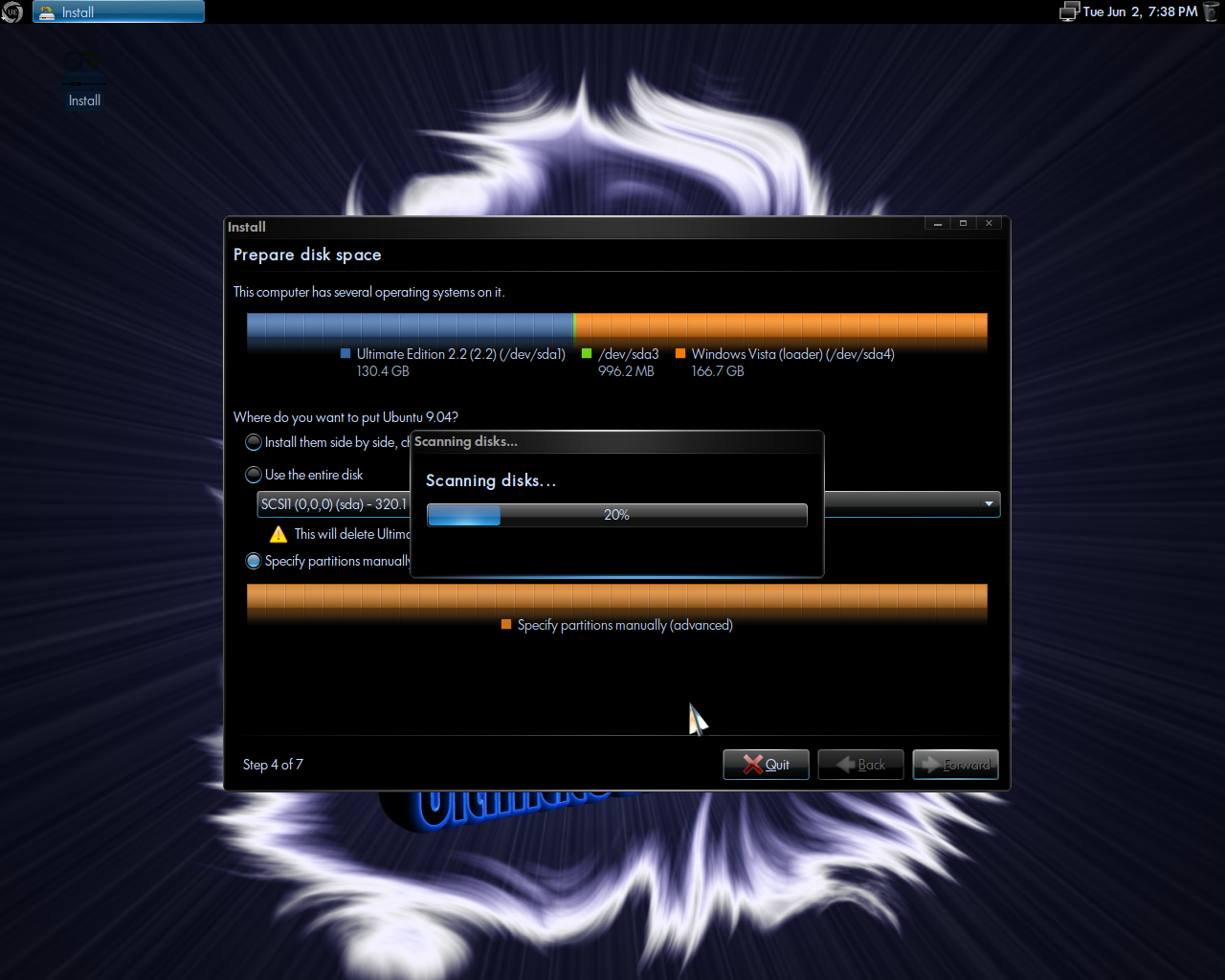This screenshot has width=1225, height=980.
Task: Click the trash icon in the top panel corner
Action: click(1213, 11)
